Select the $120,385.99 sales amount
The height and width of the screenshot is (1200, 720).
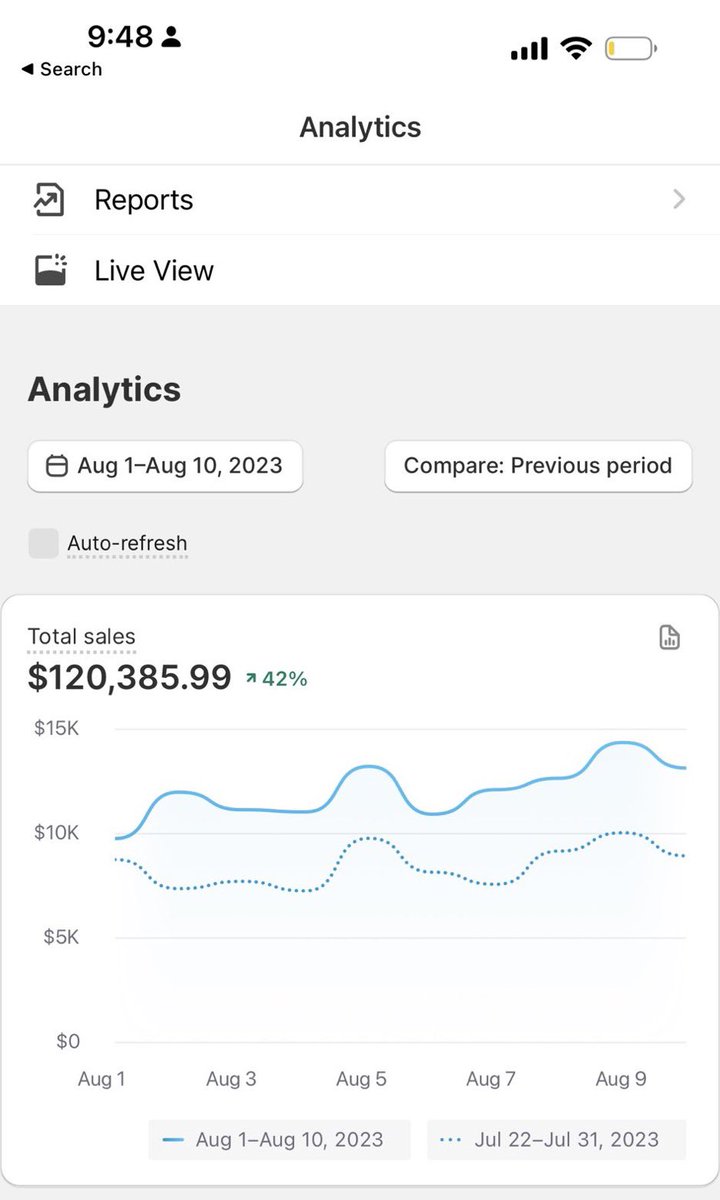[x=129, y=678]
